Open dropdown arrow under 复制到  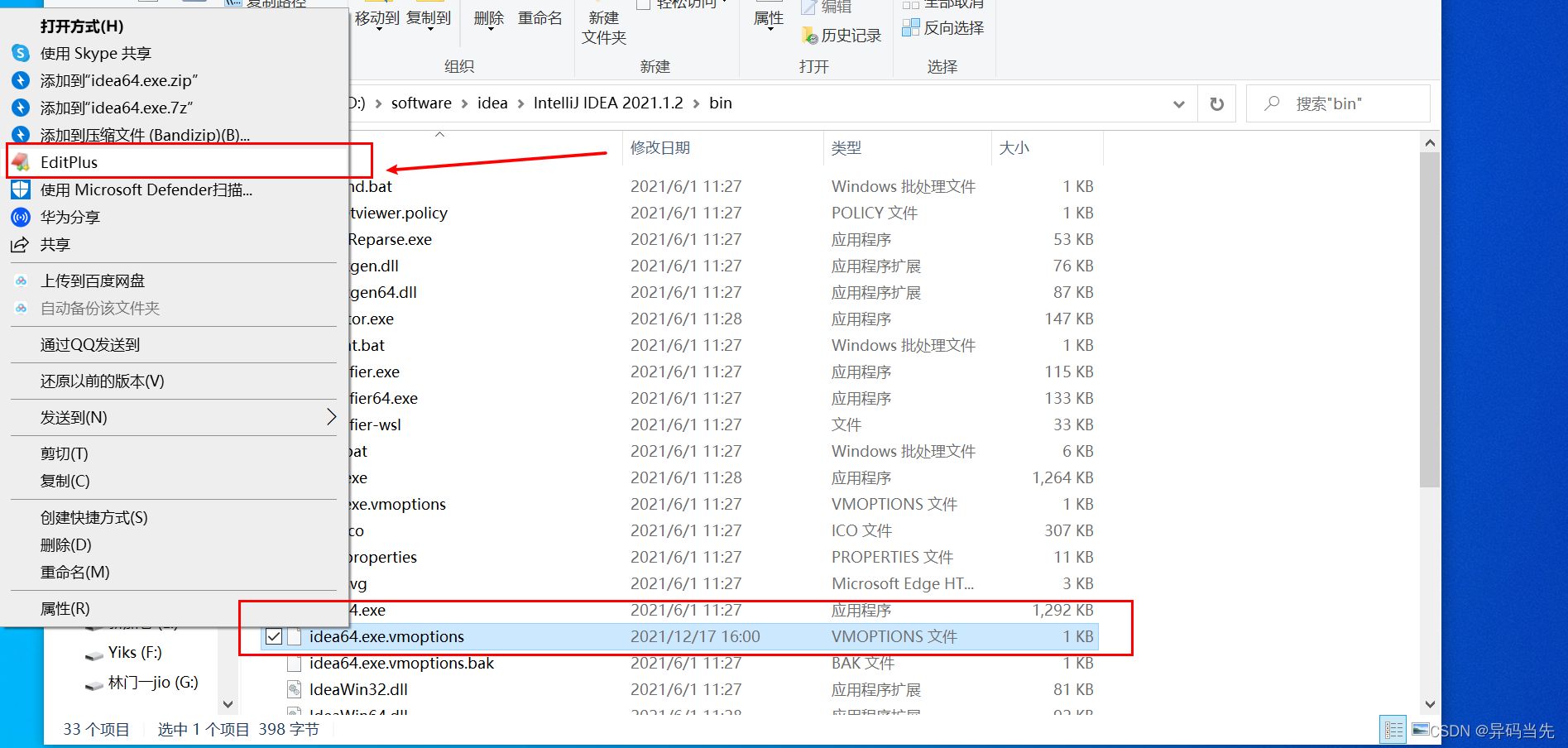pyautogui.click(x=429, y=29)
